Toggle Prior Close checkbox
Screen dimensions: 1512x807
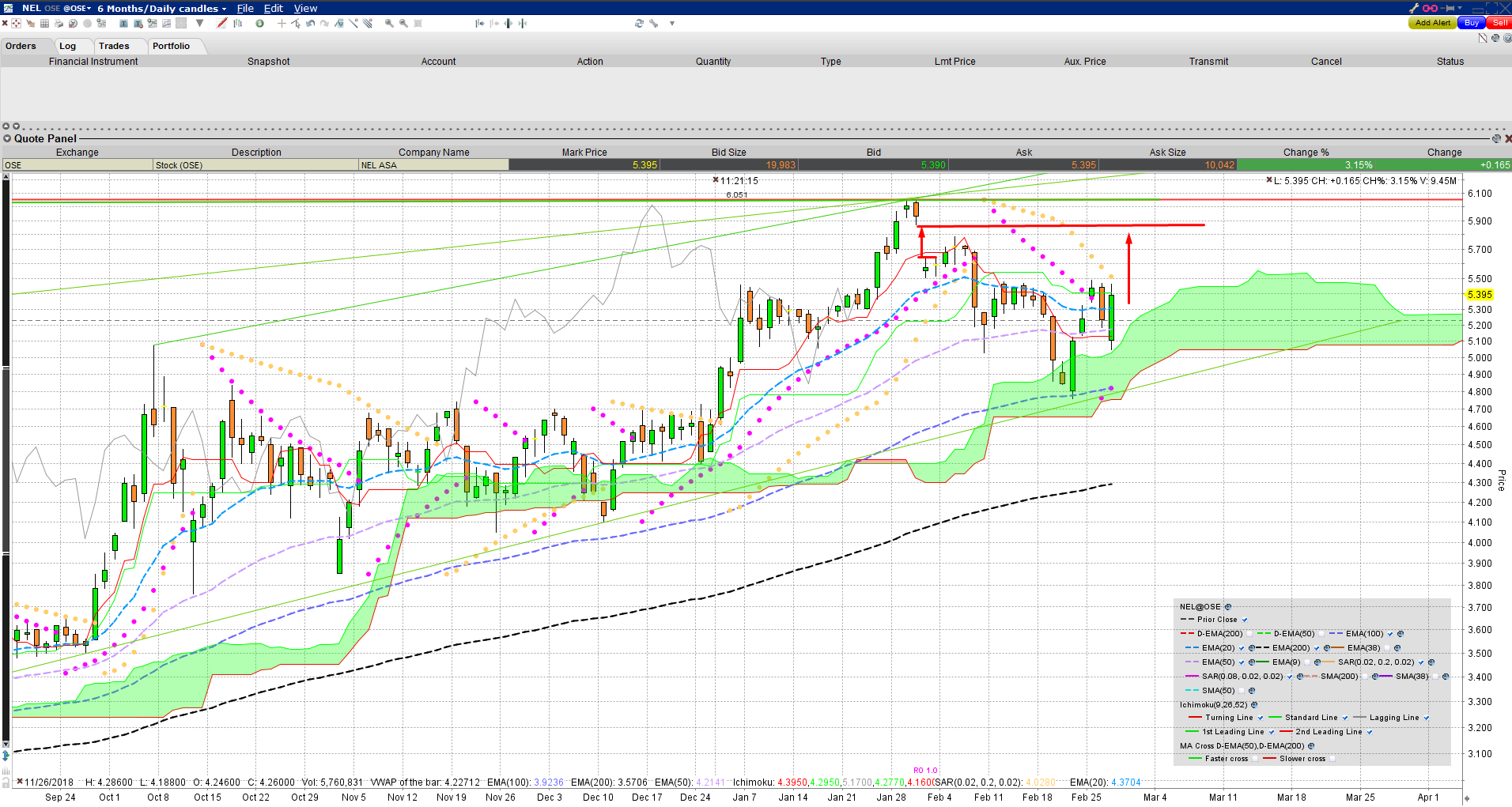coord(1245,620)
